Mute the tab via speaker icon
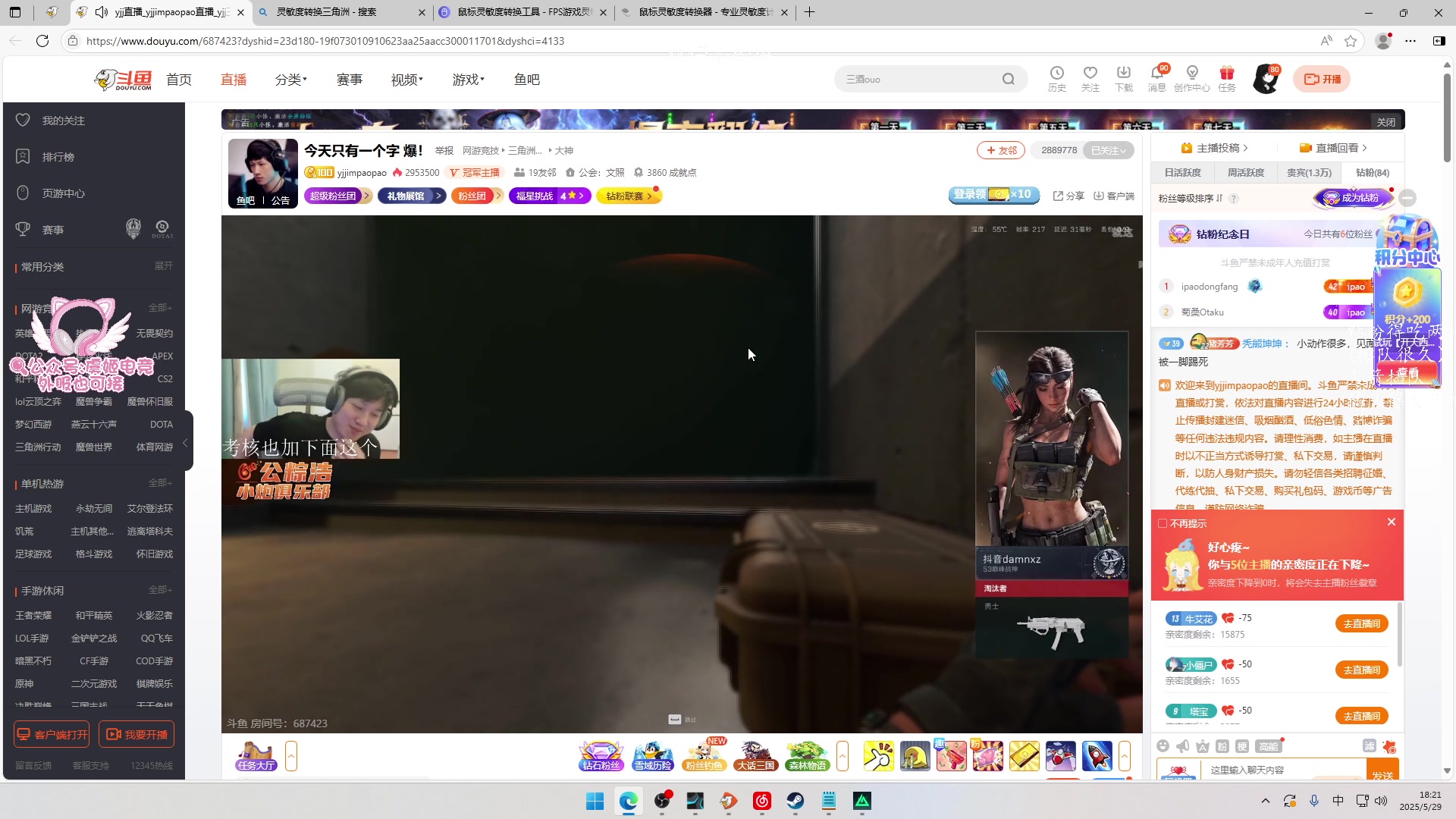1456x819 pixels. [102, 12]
